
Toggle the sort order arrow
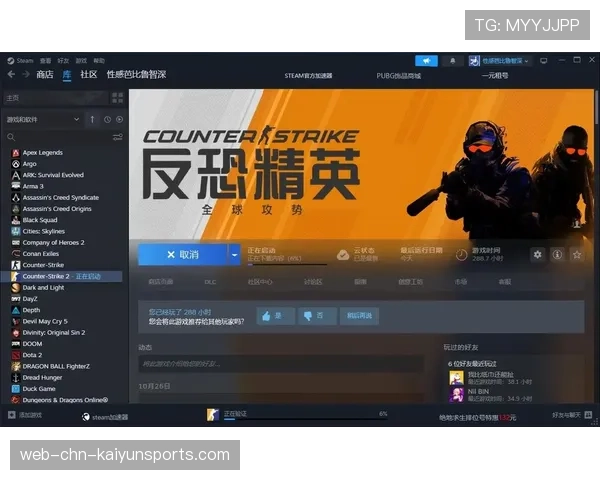tap(92, 119)
